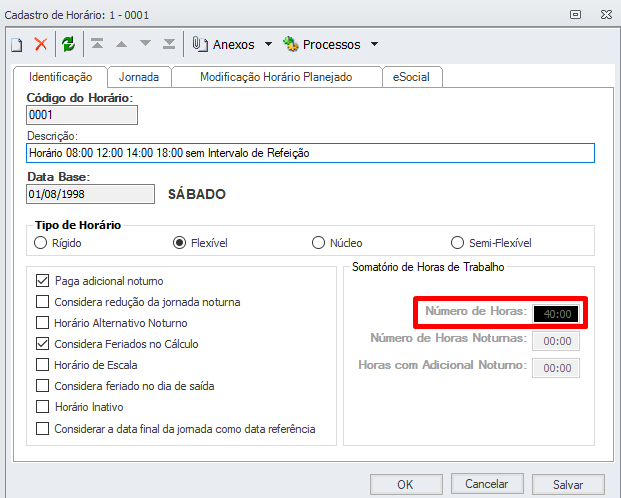Click the Código do Horário field
The width and height of the screenshot is (621, 498).
82,115
